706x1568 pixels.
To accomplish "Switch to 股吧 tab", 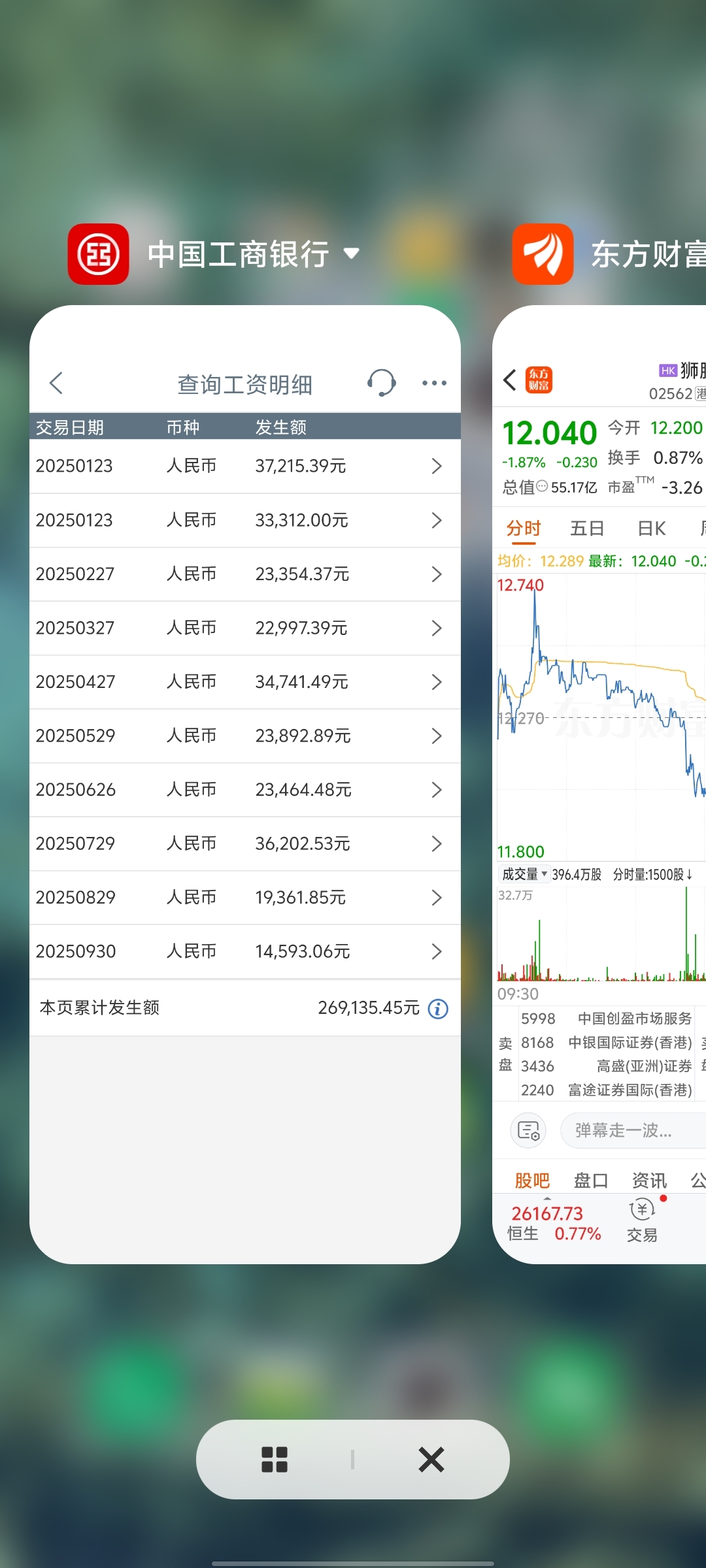I will 532,1181.
